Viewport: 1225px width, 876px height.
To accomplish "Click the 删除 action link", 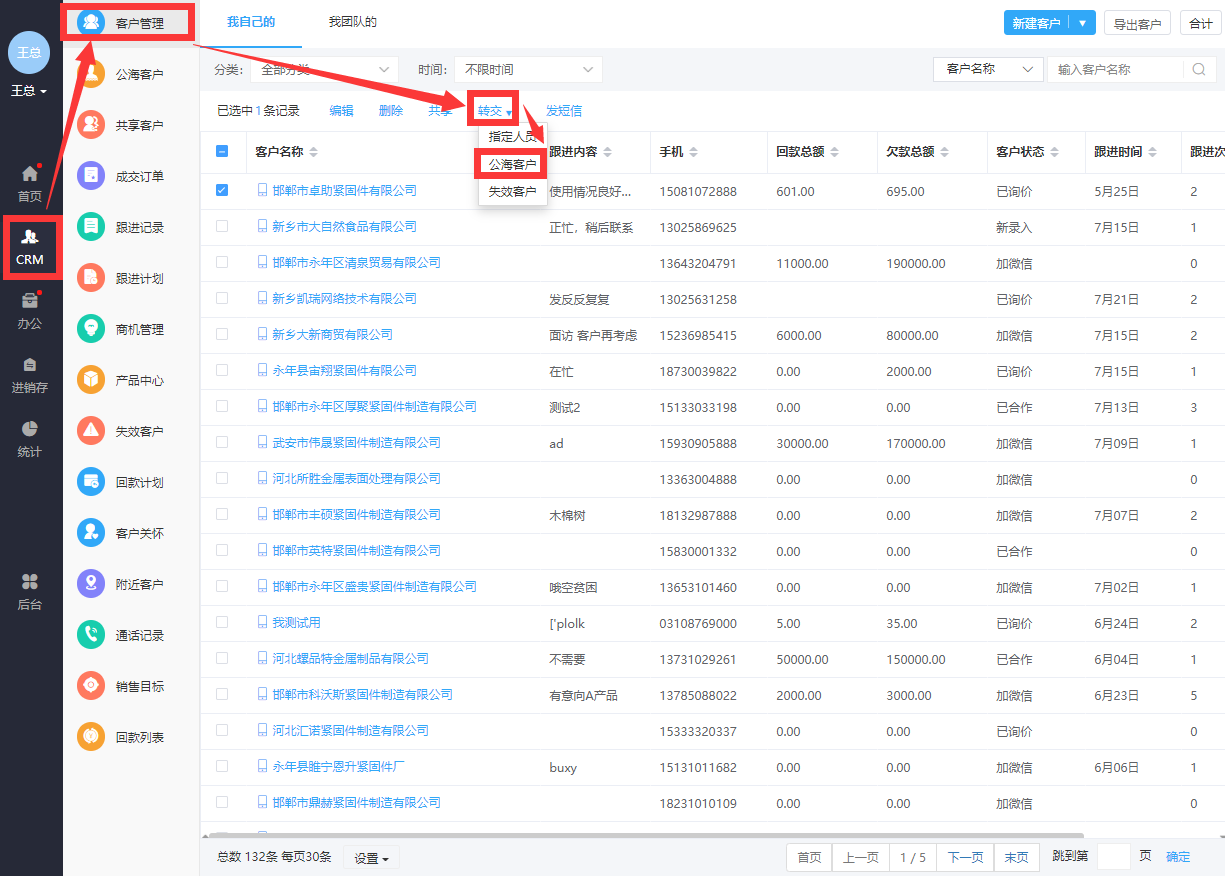I will tap(391, 111).
